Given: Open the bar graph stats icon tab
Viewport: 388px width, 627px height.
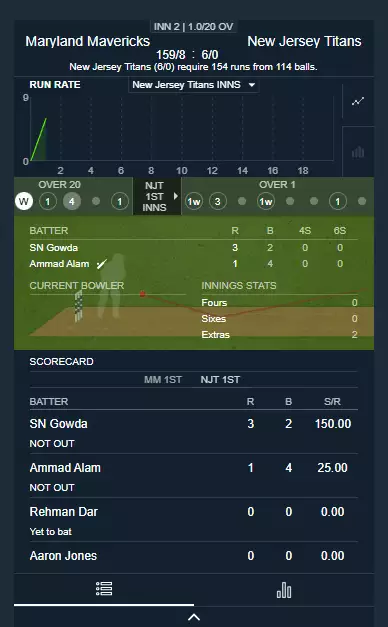Looking at the screenshot, I should point(284,590).
